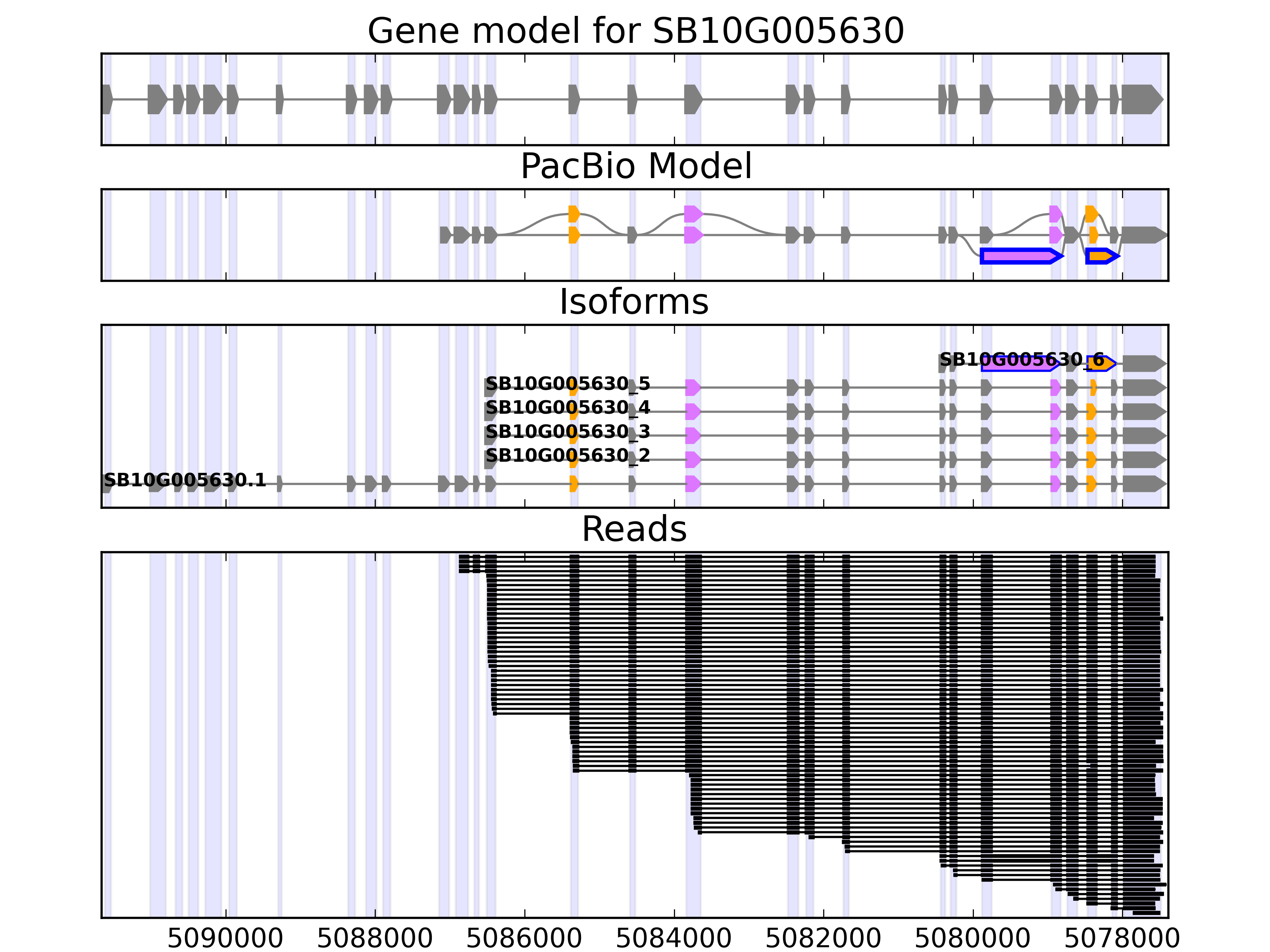Click the blue-outlined purple exon in PacBio Model
The height and width of the screenshot is (952, 1270).
(1020, 256)
